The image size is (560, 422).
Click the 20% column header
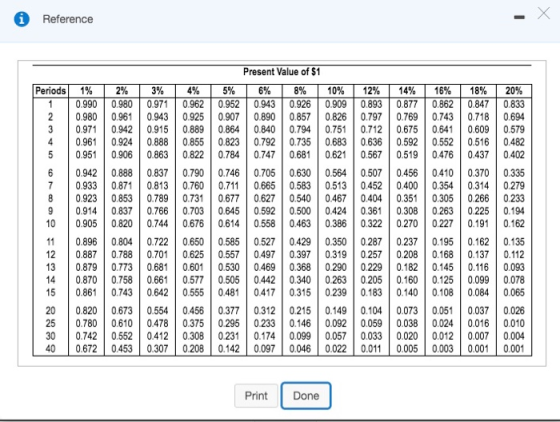(514, 91)
